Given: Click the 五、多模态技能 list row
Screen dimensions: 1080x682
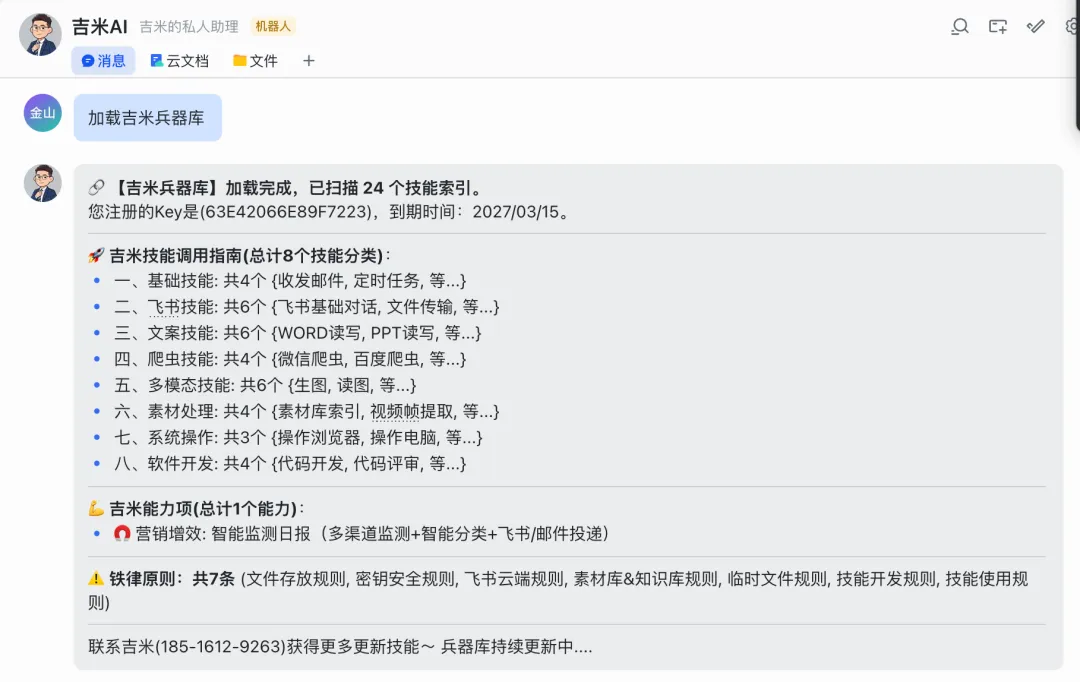Looking at the screenshot, I should click(x=265, y=386).
